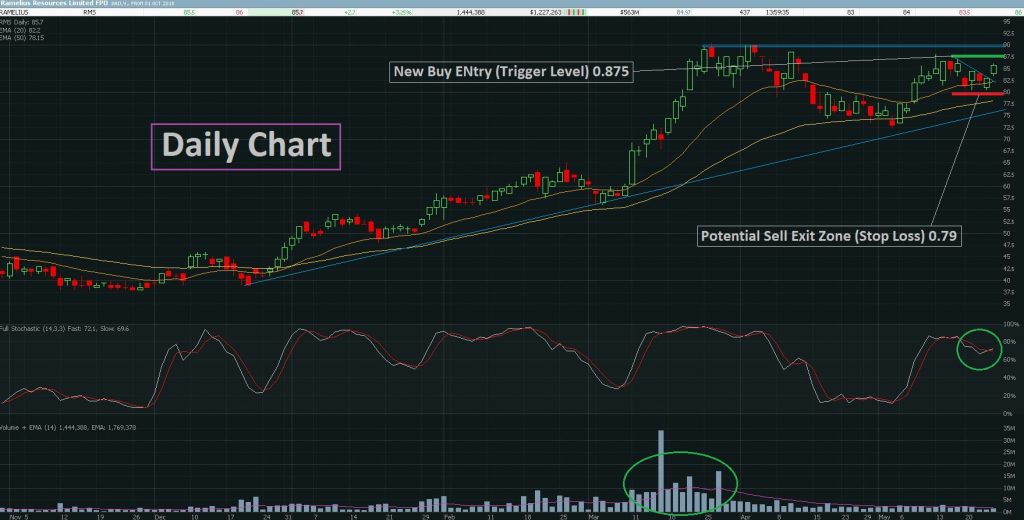Select the $563M market cap cell
This screenshot has width=1024, height=520.
[x=628, y=12]
